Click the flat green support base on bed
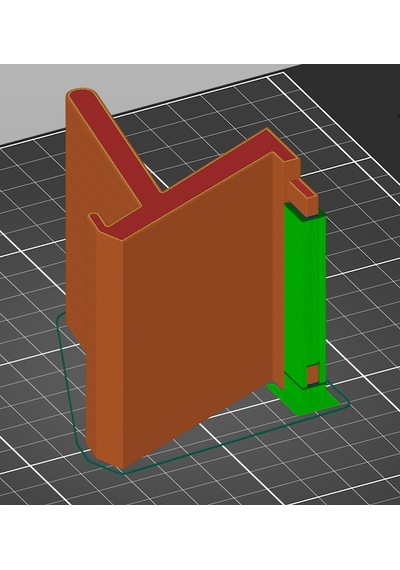Image resolution: width=400 pixels, height=570 pixels. (305, 398)
